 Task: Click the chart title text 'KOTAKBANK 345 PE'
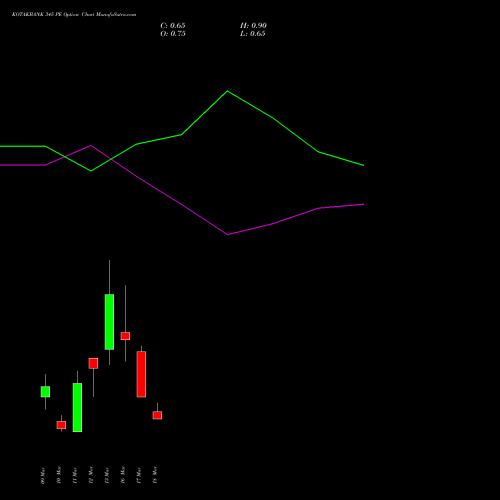(x=37, y=15)
